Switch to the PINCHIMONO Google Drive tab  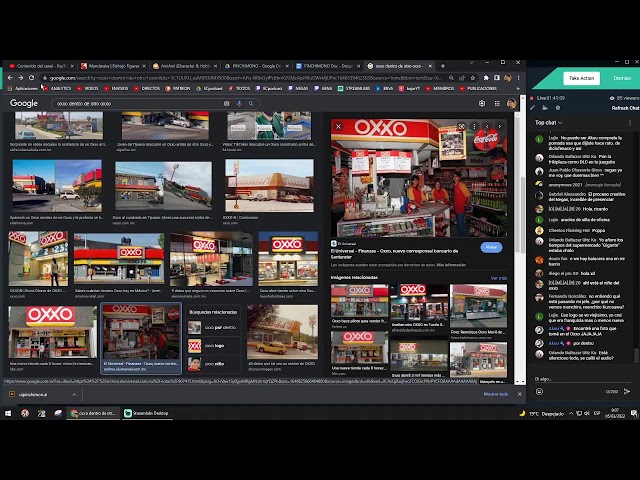[257, 66]
